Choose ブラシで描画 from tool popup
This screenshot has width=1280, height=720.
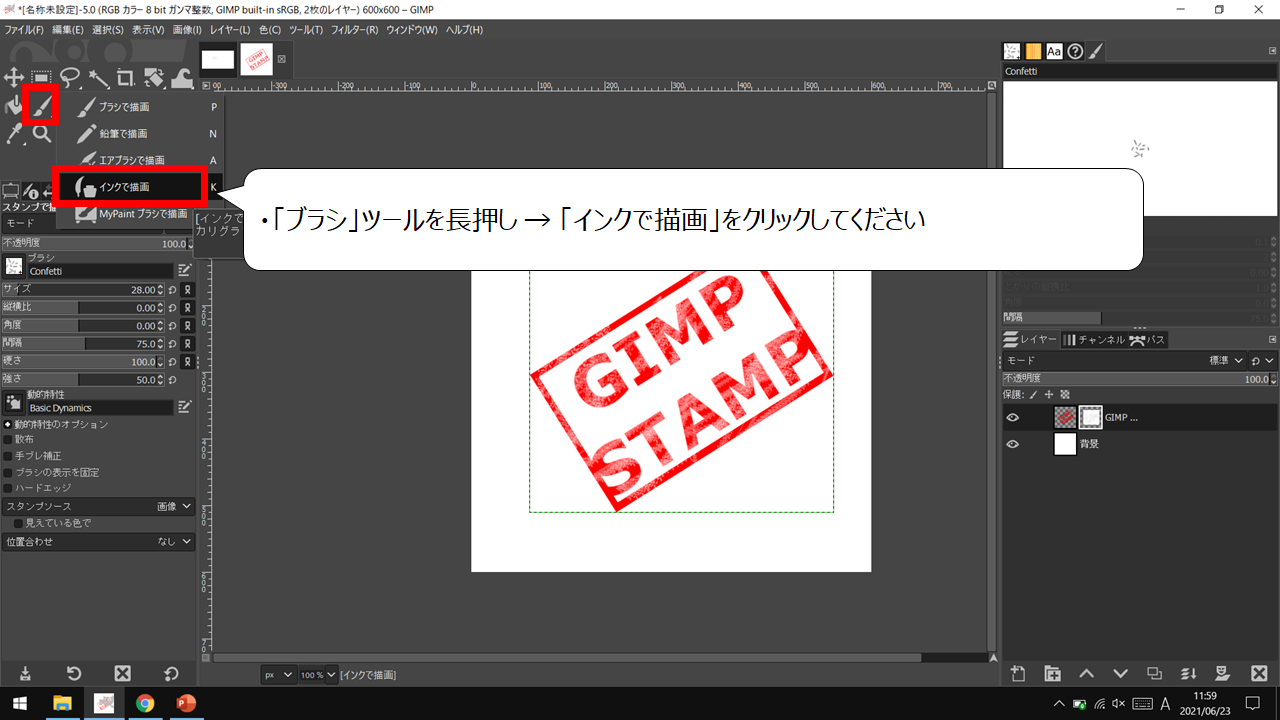(139, 107)
